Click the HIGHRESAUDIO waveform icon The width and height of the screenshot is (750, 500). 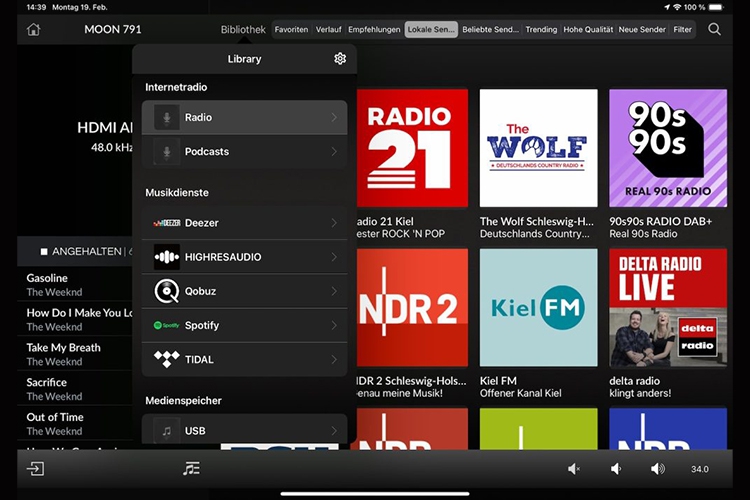pos(166,257)
